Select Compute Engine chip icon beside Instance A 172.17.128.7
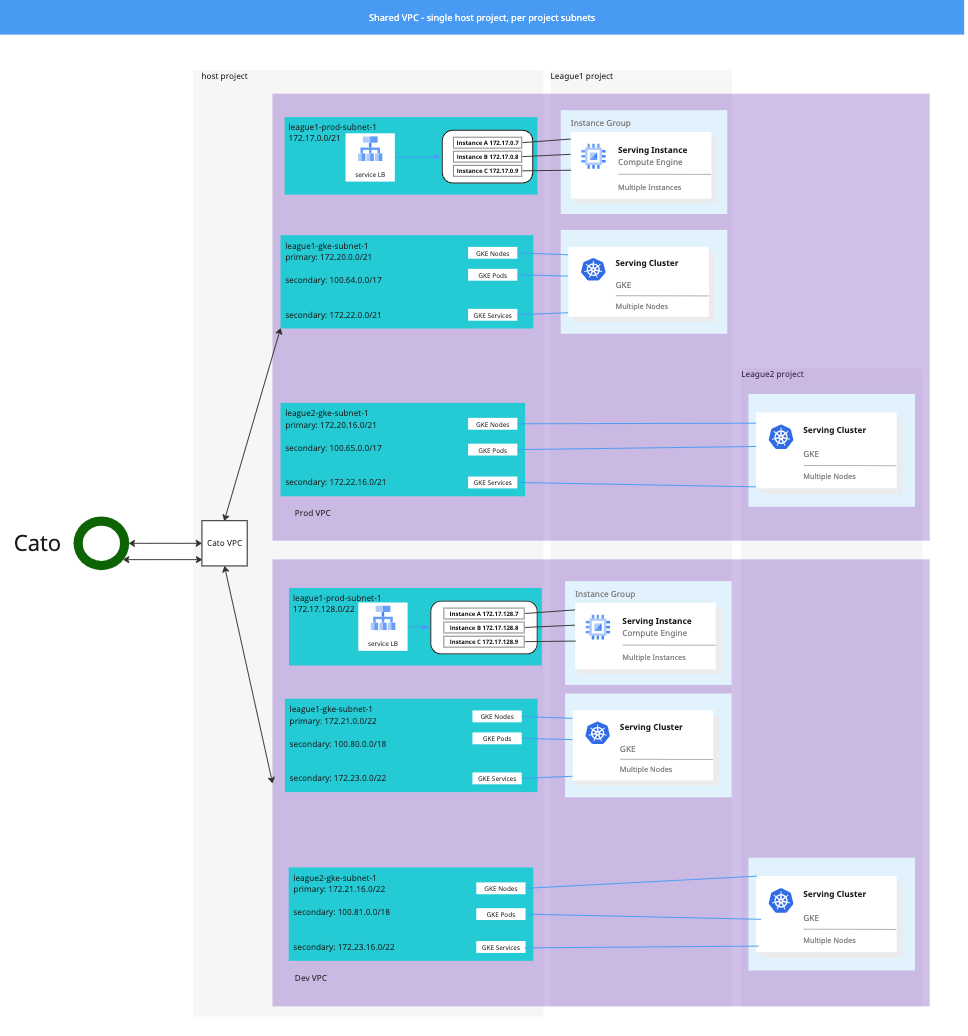Viewport: 968px width, 1036px height. (x=600, y=629)
